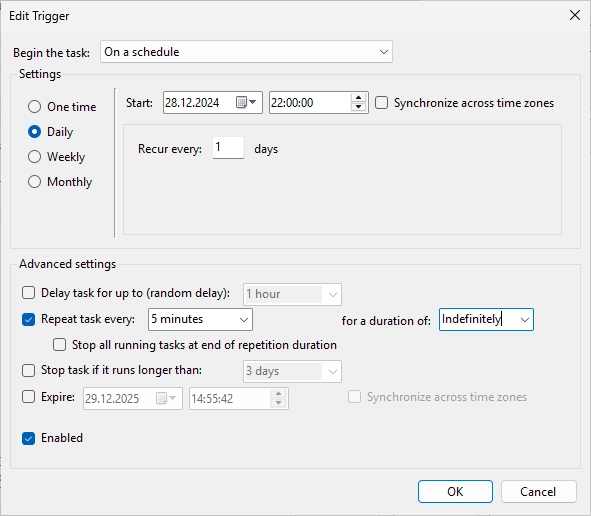Increase the start time with up arrow

[x=358, y=98]
